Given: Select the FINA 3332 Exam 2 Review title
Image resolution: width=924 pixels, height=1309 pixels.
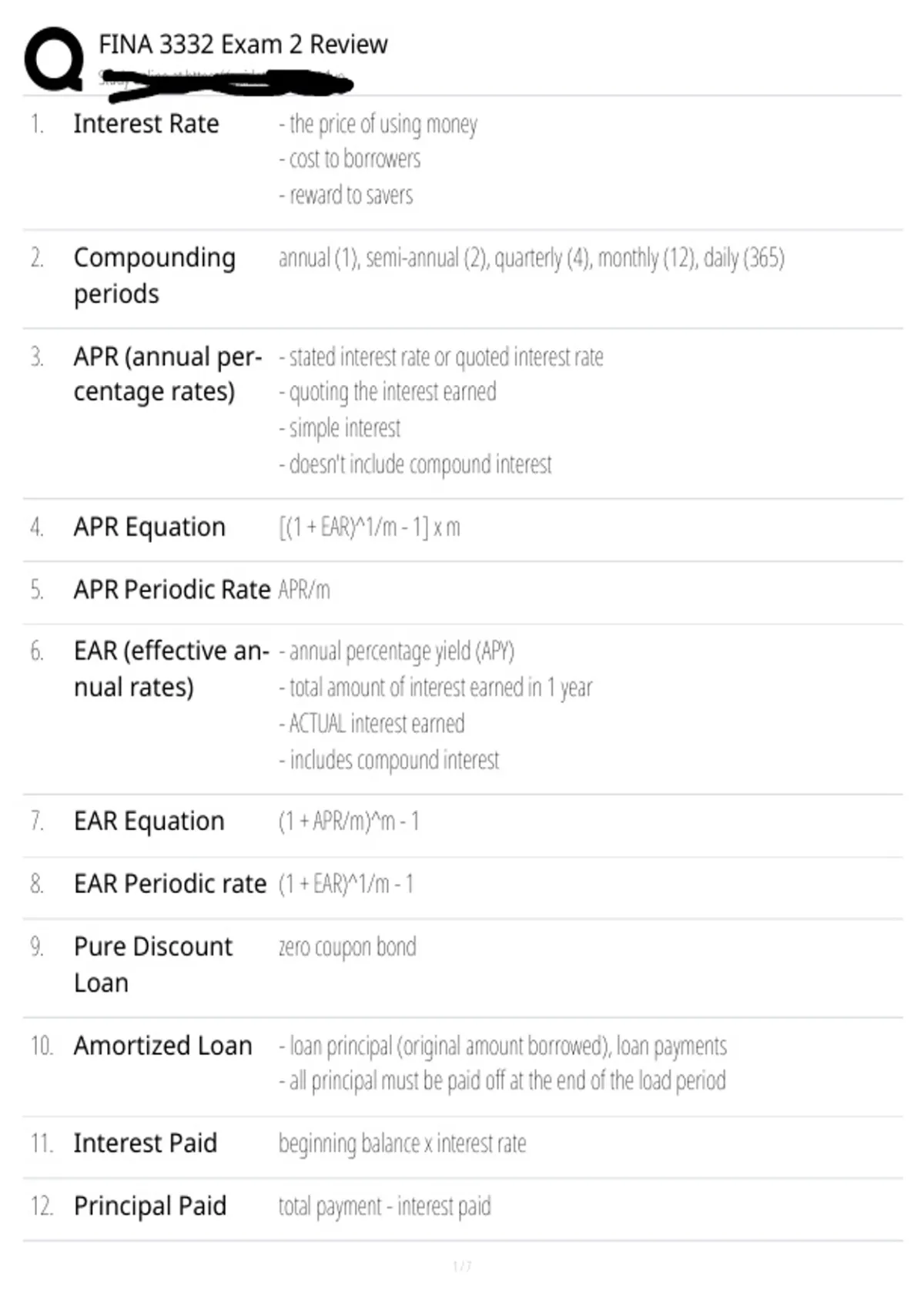Looking at the screenshot, I should point(243,45).
